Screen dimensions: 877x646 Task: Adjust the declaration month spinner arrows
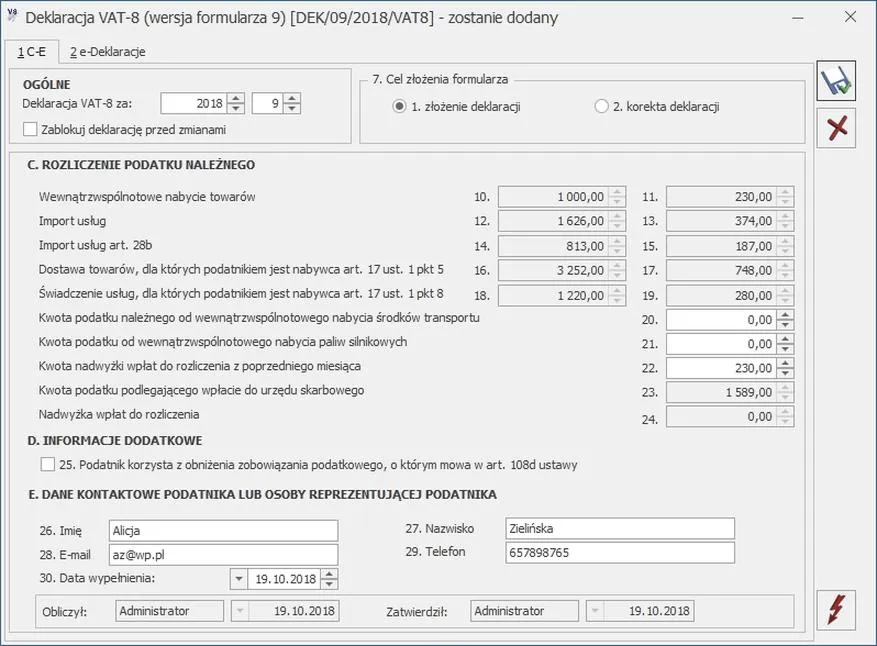point(292,103)
